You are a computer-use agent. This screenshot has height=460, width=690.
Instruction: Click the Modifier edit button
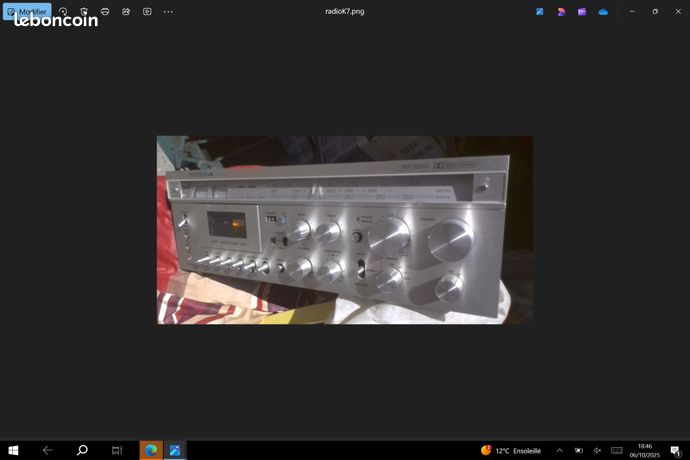click(x=26, y=12)
